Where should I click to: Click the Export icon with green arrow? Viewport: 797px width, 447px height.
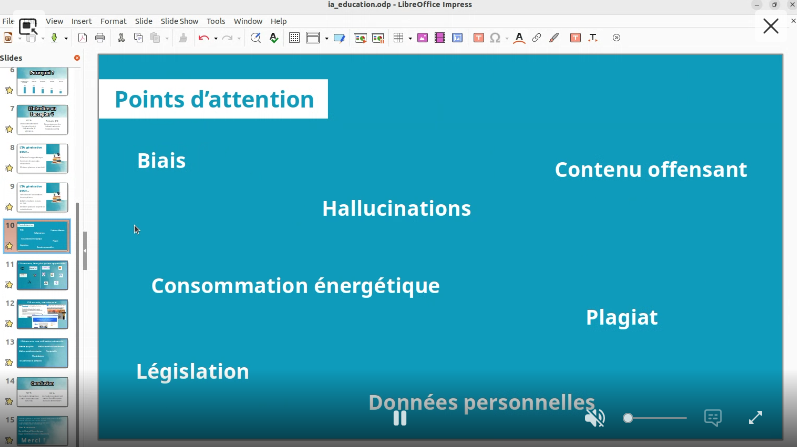54,38
